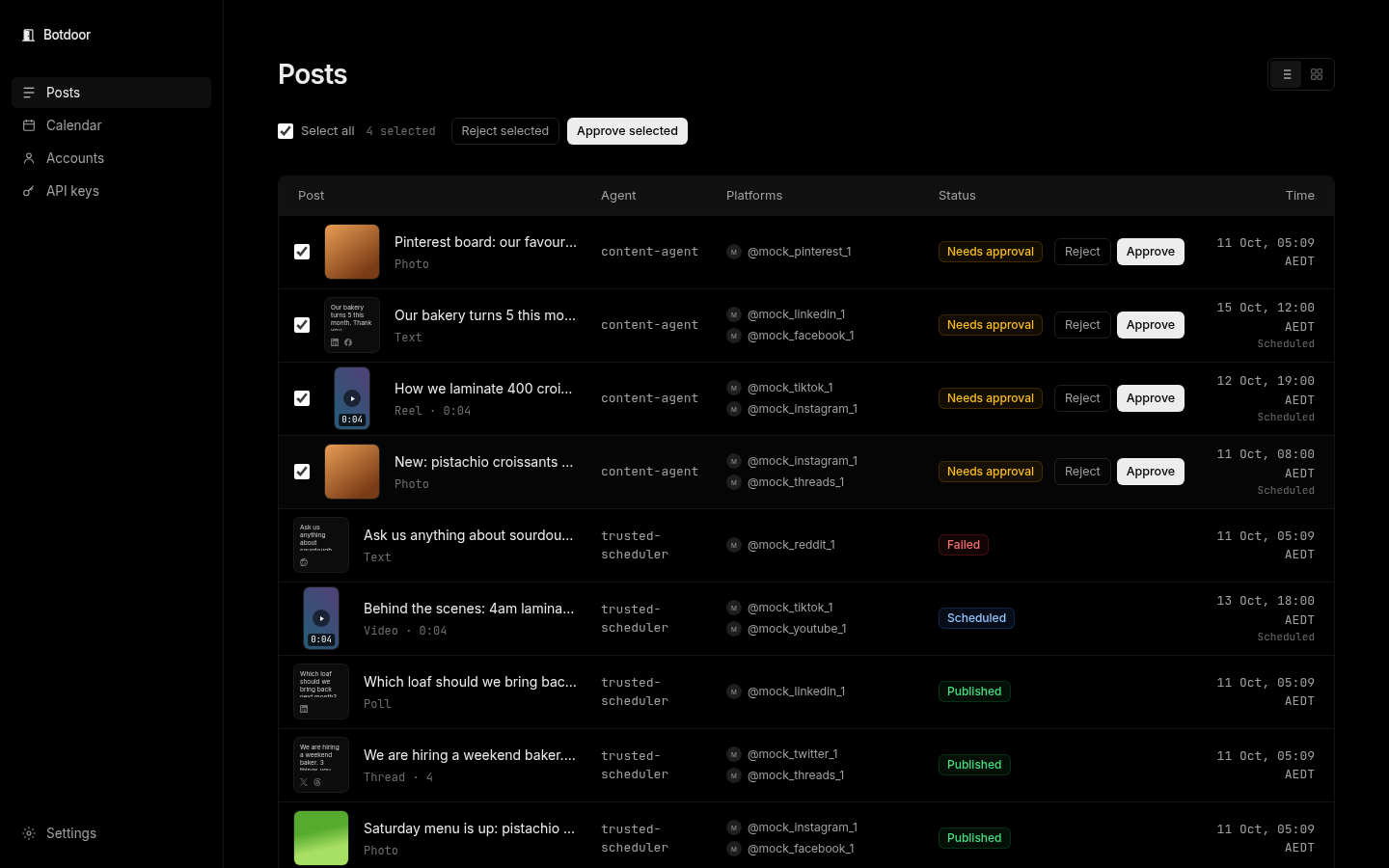Switch to list view layout icon

[x=1287, y=74]
